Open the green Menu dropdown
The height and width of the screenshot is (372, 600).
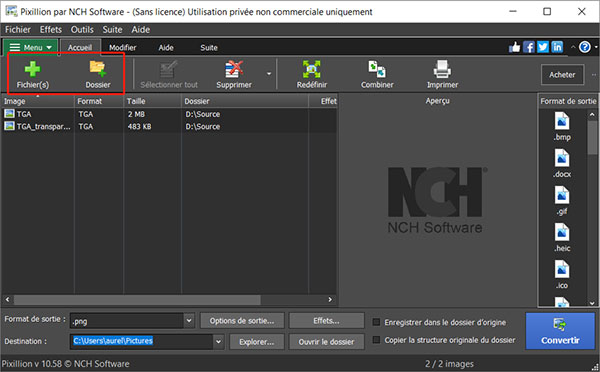31,47
